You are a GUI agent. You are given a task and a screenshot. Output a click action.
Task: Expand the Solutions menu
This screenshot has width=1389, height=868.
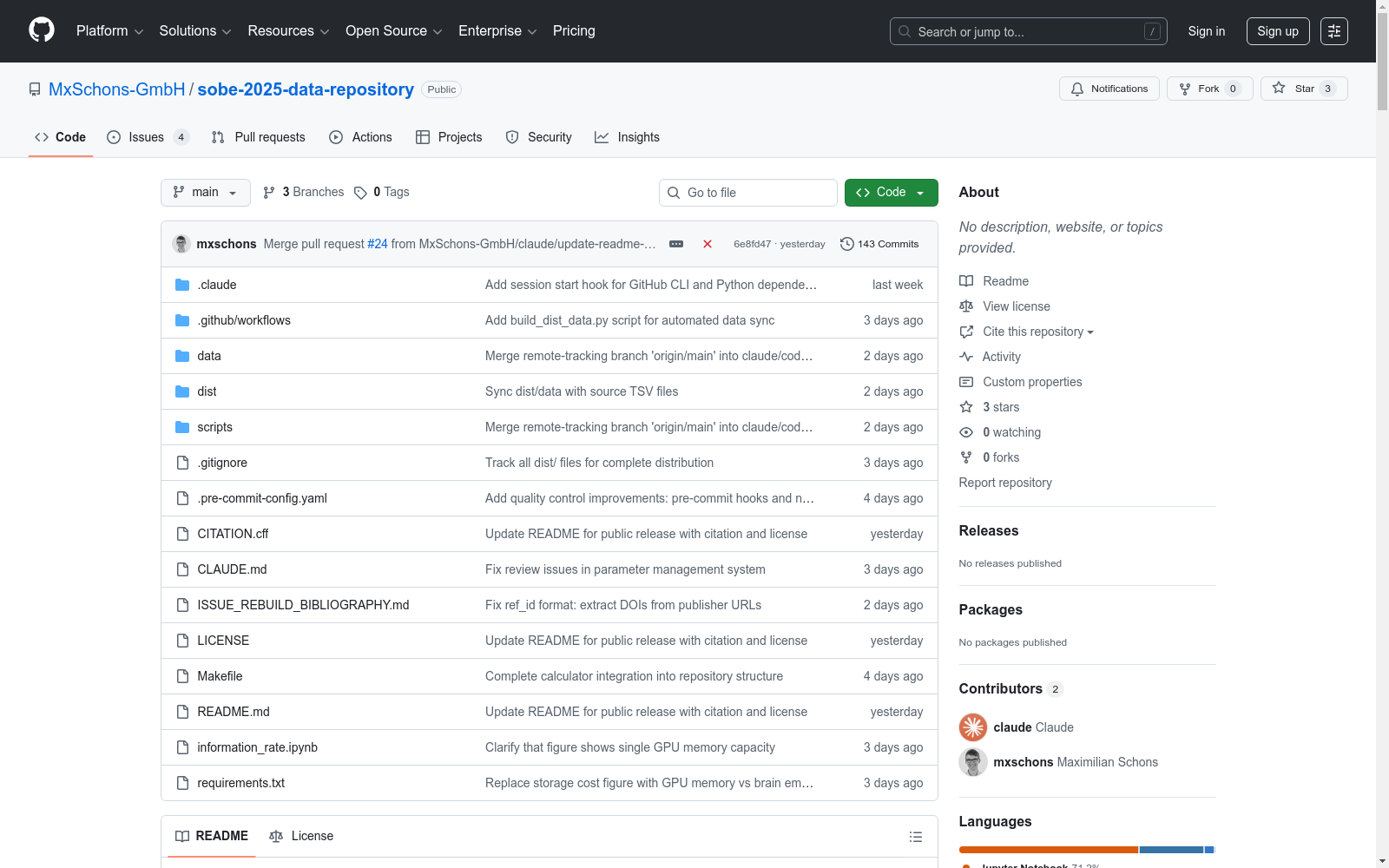tap(195, 31)
